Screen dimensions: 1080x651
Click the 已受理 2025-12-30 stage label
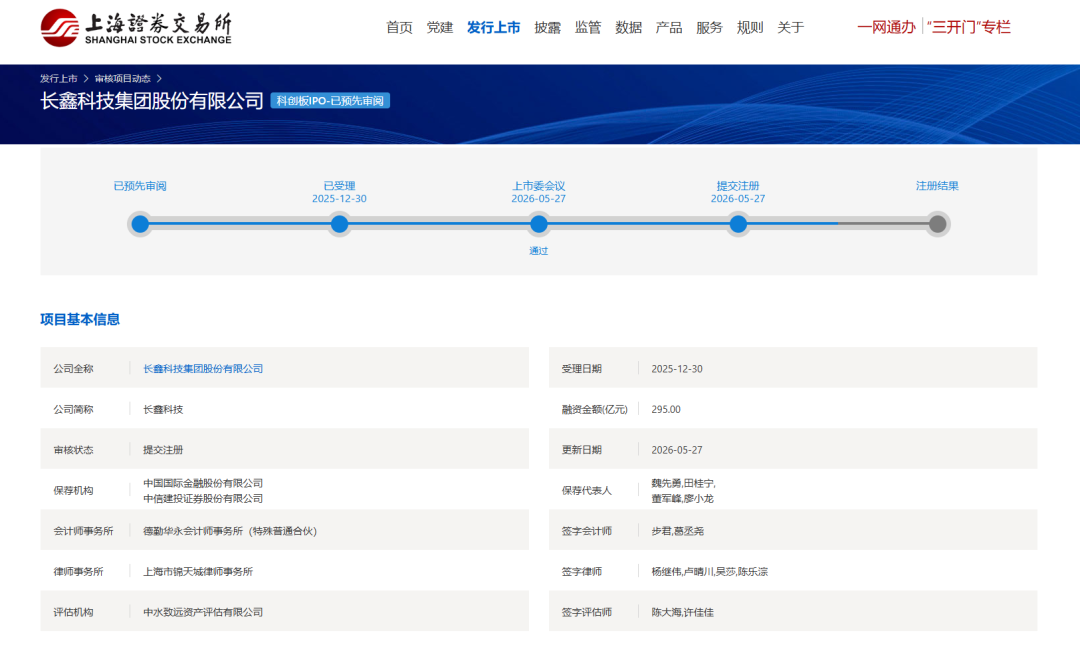pyautogui.click(x=339, y=192)
